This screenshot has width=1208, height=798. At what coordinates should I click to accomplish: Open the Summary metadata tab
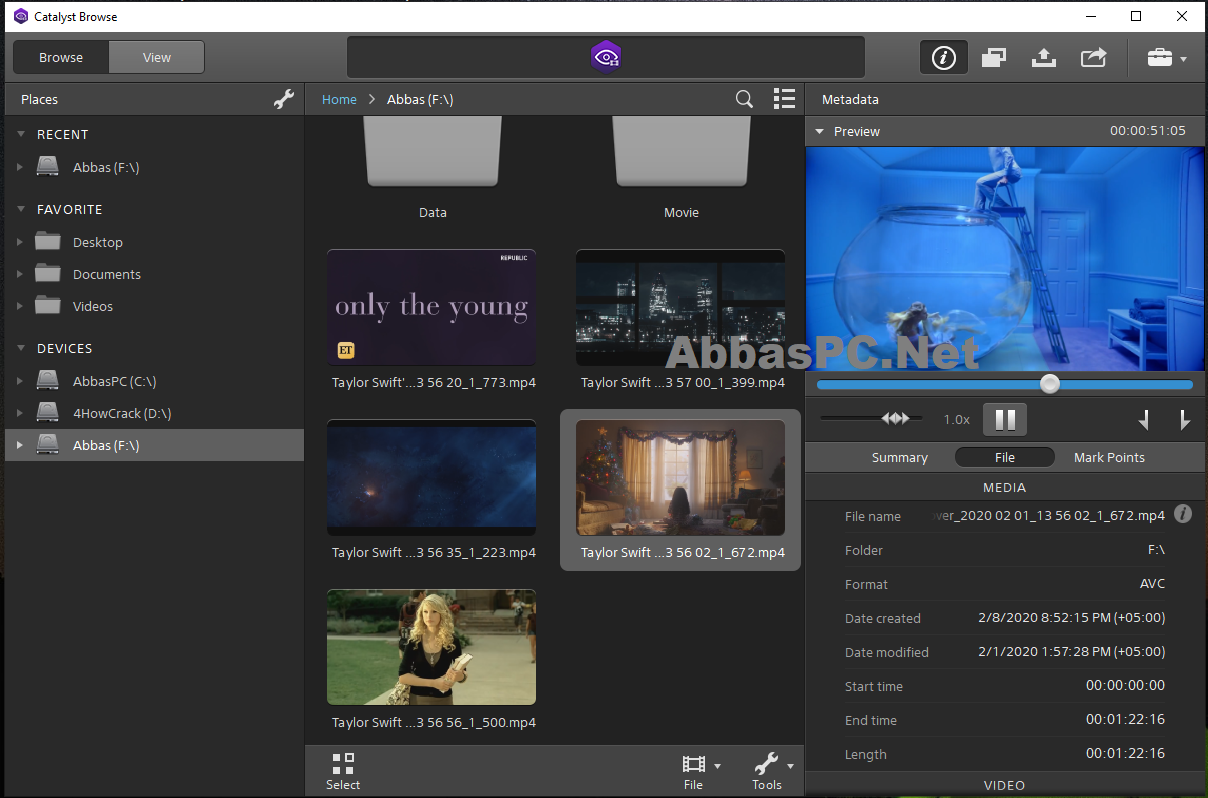900,457
